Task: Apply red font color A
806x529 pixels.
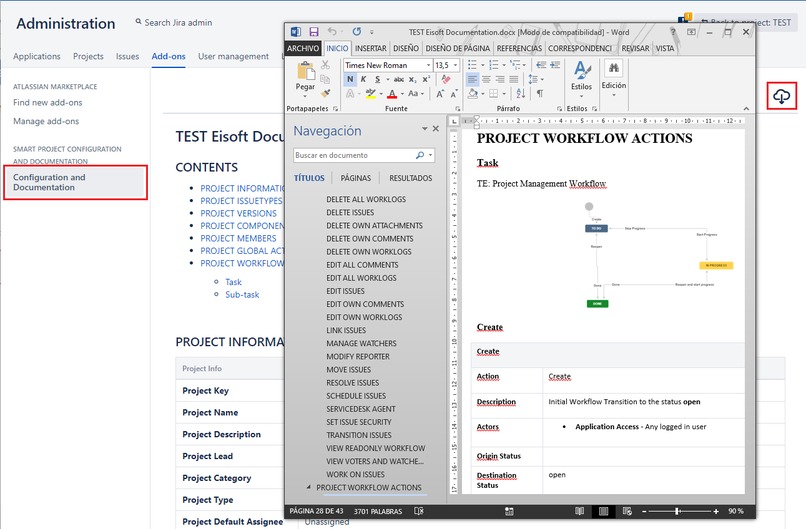Action: tap(392, 94)
